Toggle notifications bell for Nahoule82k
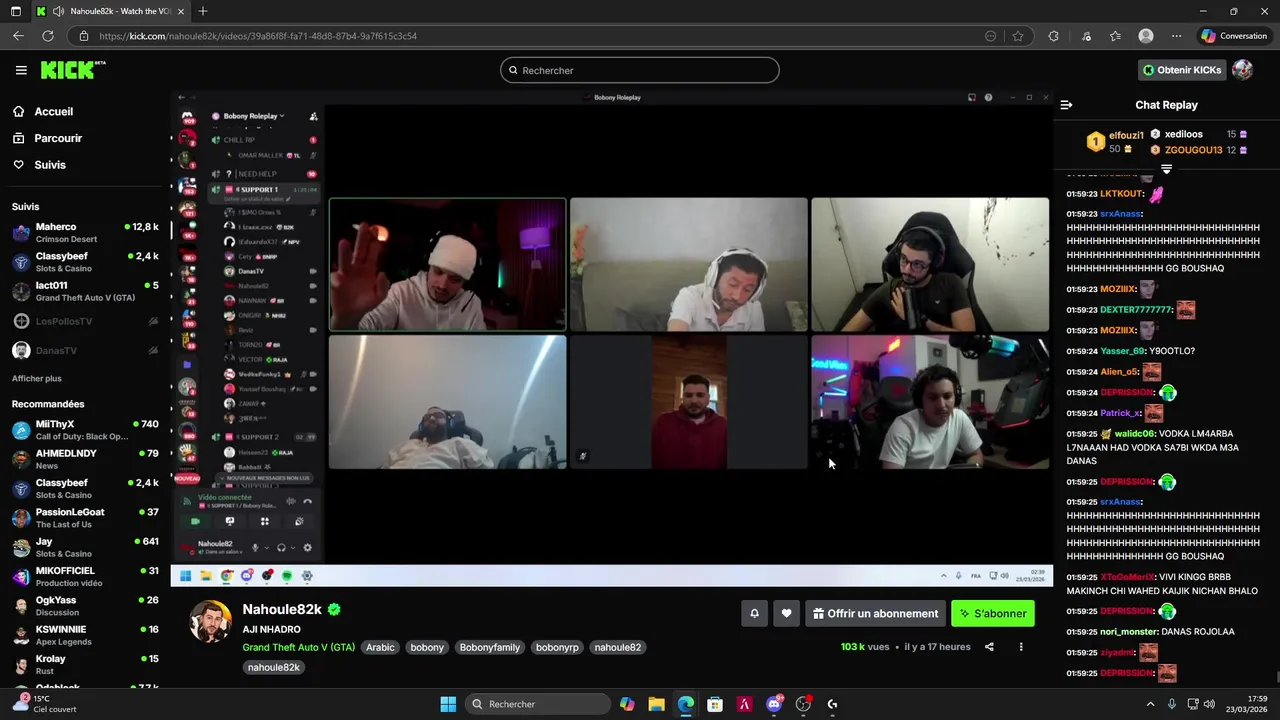The image size is (1280, 720). [x=754, y=613]
